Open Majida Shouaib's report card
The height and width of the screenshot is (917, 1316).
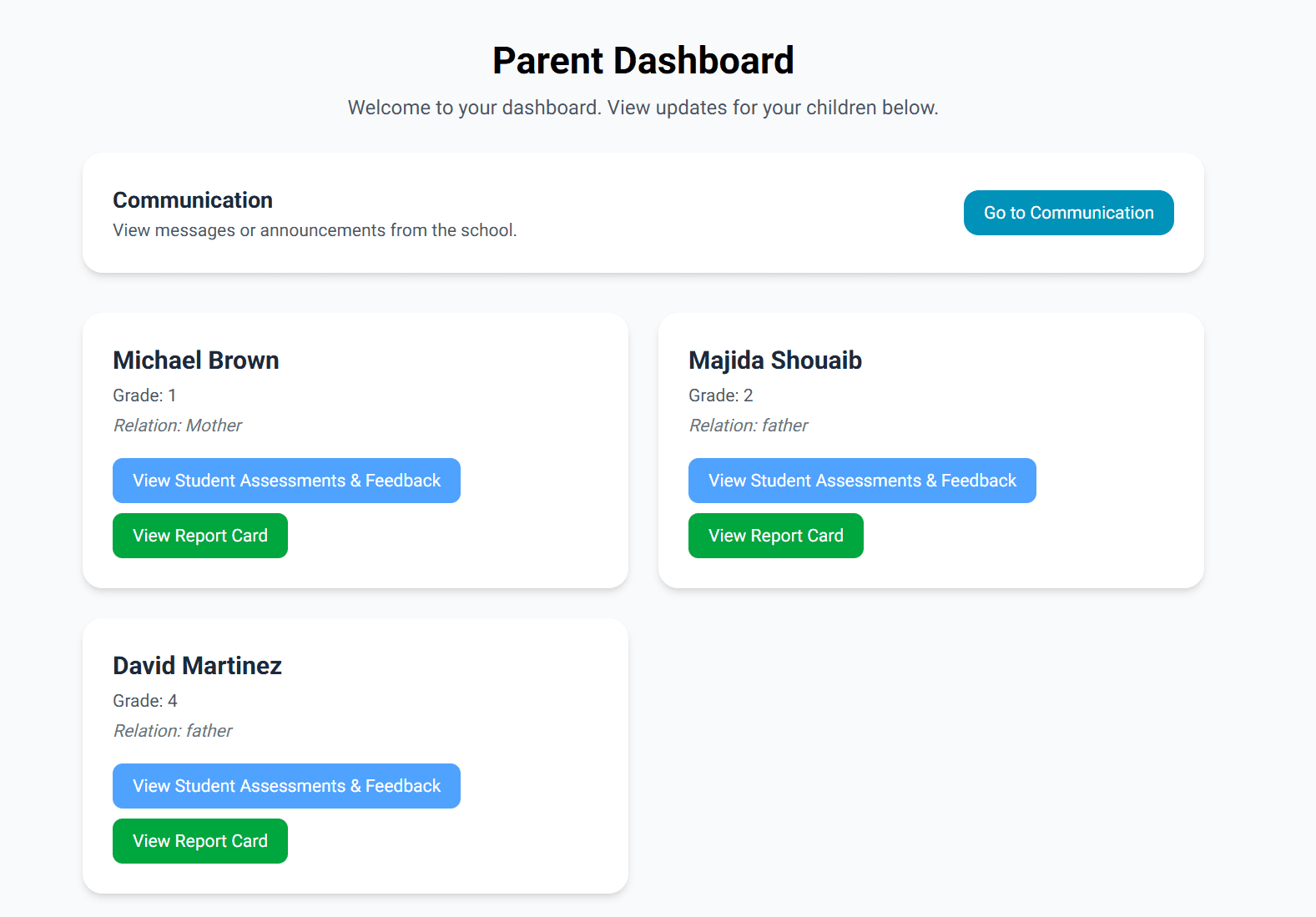[x=776, y=536]
